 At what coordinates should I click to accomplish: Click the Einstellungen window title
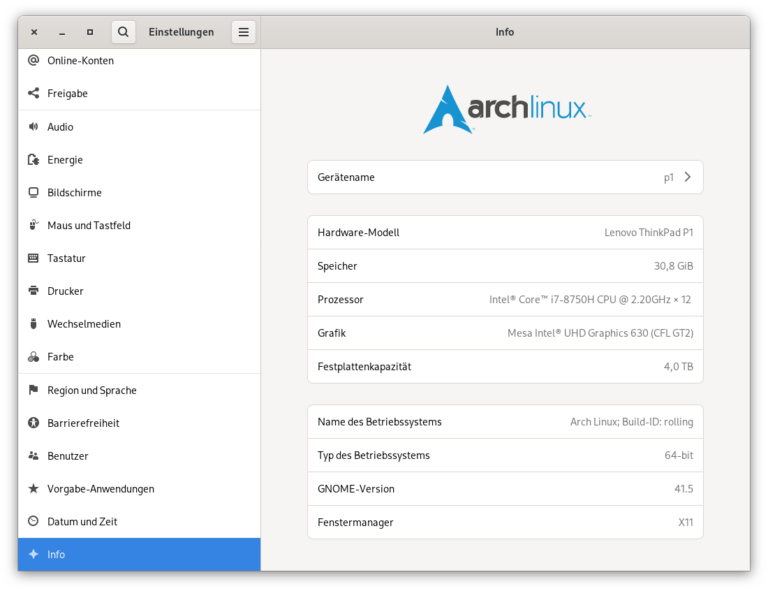181,32
